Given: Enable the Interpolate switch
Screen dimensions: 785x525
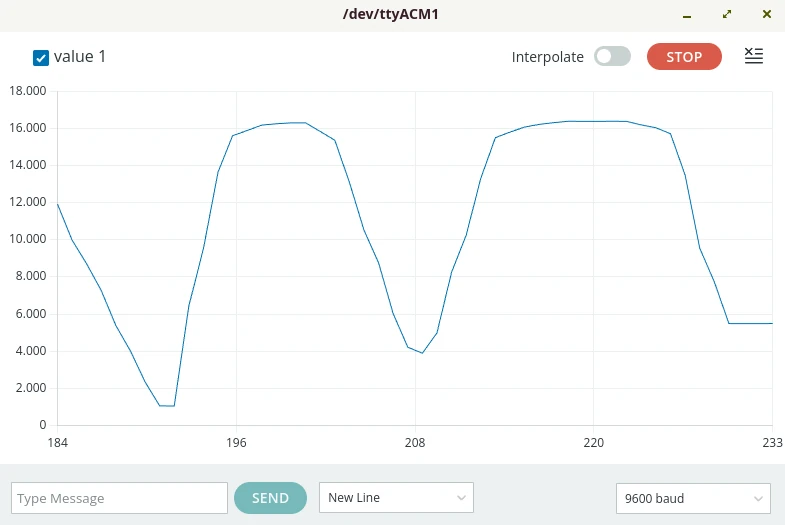Looking at the screenshot, I should (612, 57).
